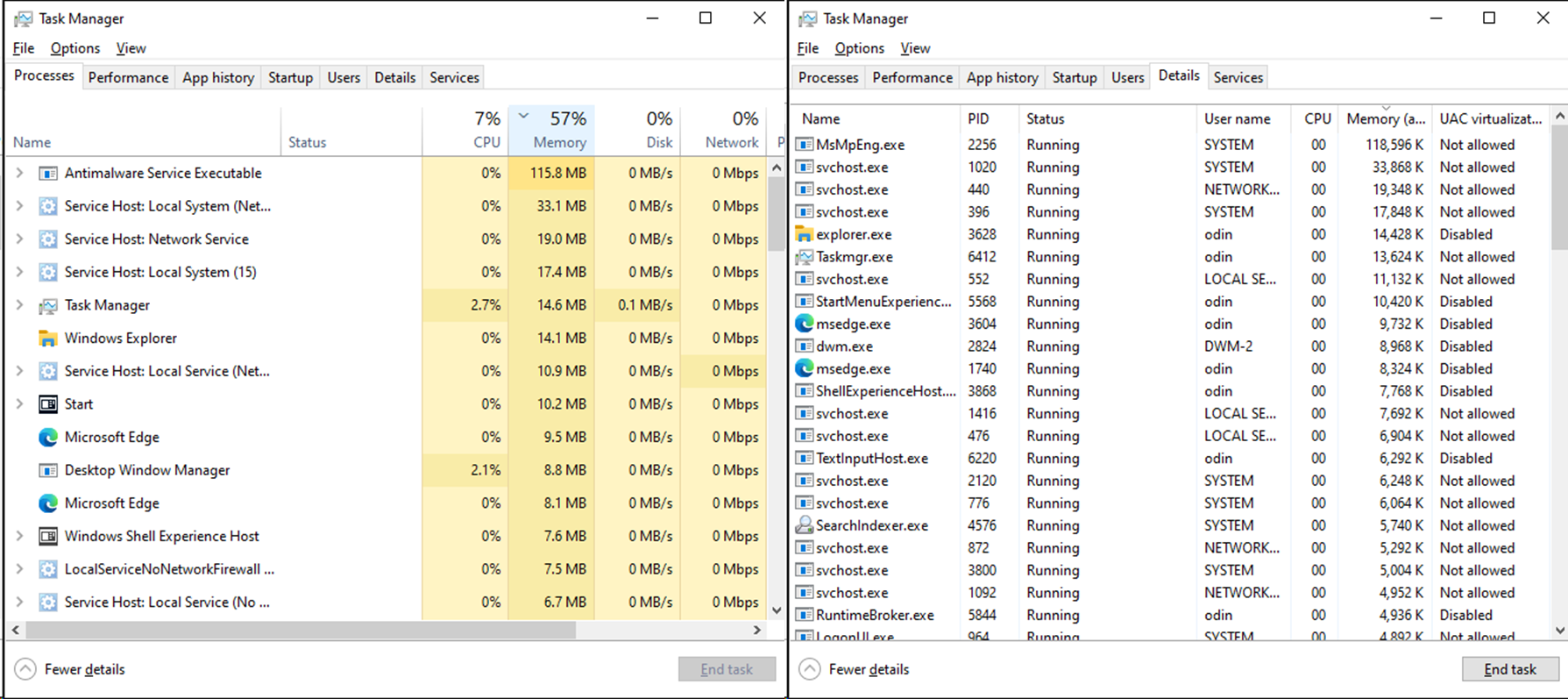Screen dimensions: 1568x699
Task: Click the Windows Shell Experience Host icon
Action: point(48,537)
